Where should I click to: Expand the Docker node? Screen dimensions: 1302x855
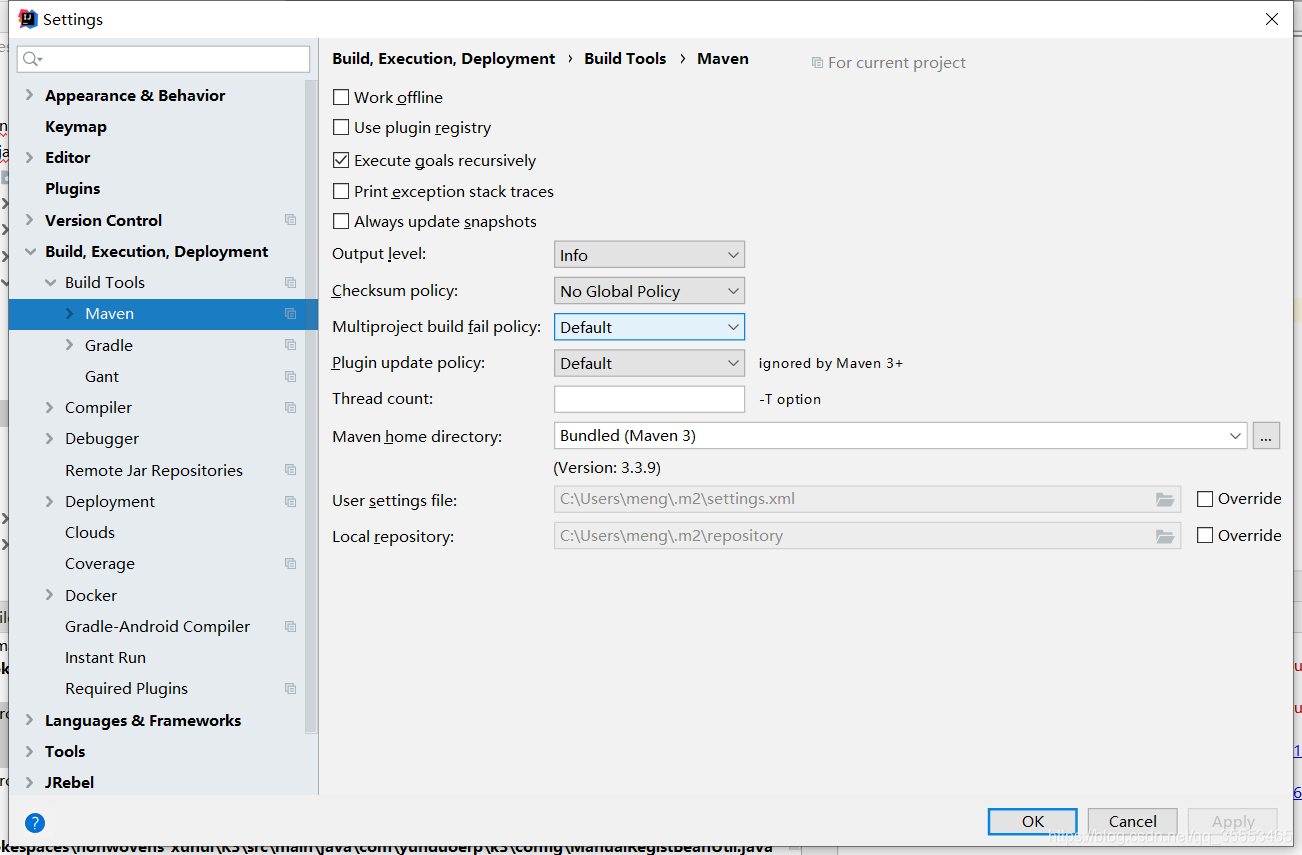click(49, 595)
